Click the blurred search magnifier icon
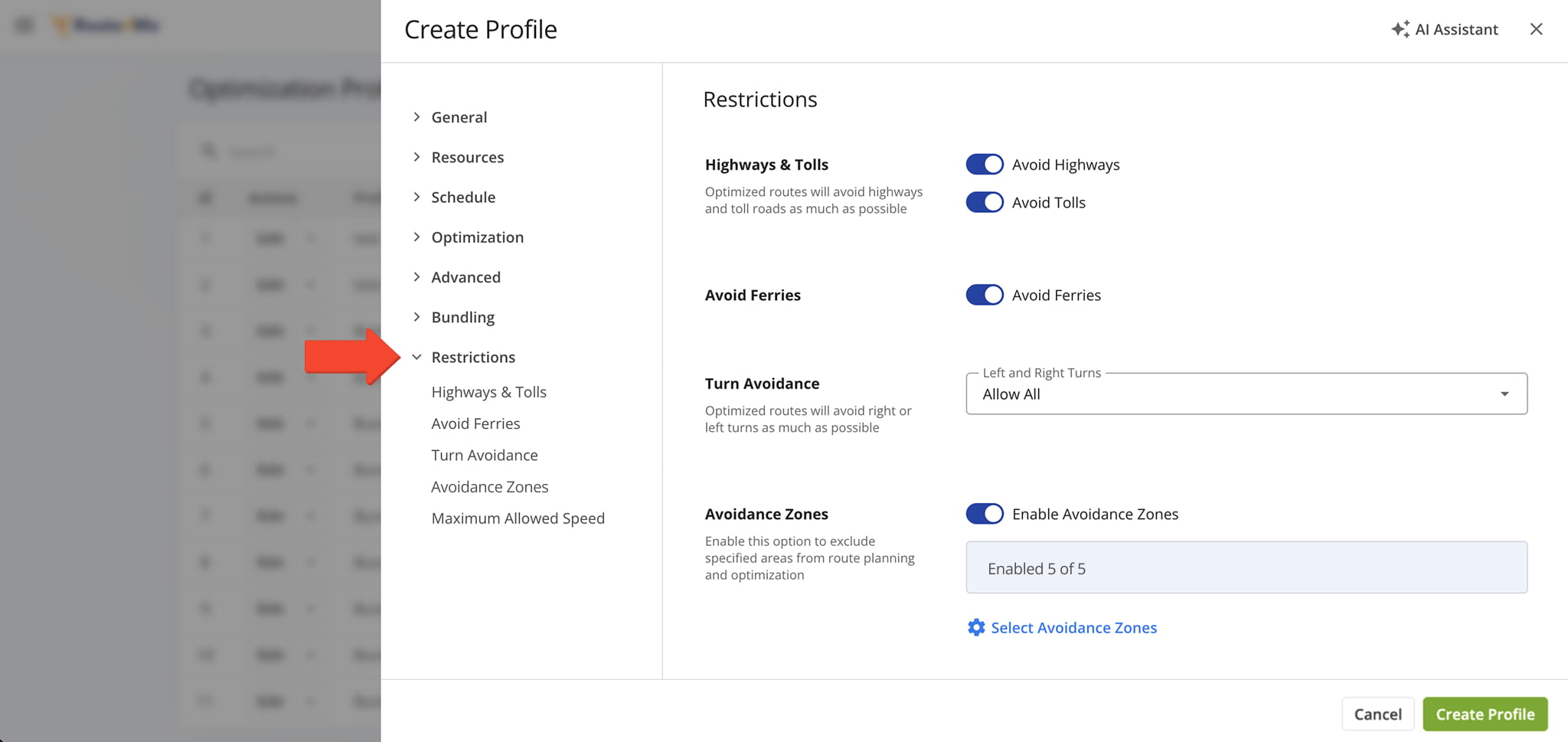The width and height of the screenshot is (1568, 742). [x=208, y=151]
